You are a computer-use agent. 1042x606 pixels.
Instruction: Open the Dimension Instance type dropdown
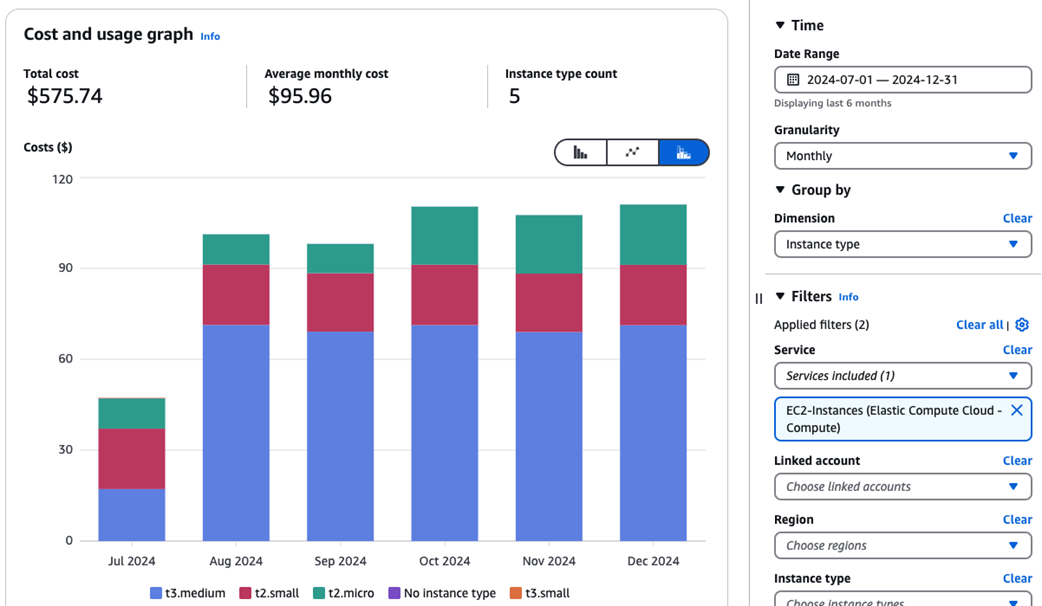tap(902, 244)
